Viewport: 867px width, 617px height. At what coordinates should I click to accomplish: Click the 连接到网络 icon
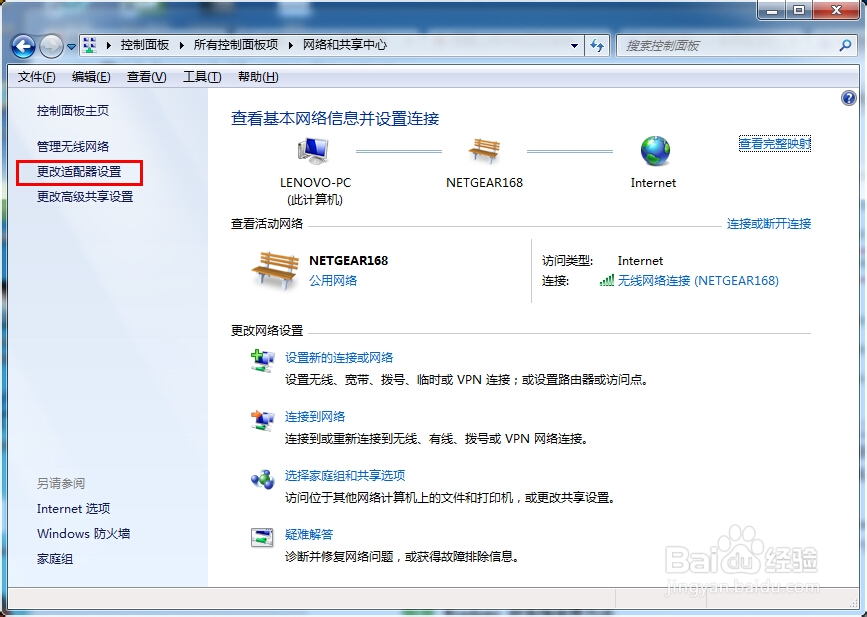(262, 420)
